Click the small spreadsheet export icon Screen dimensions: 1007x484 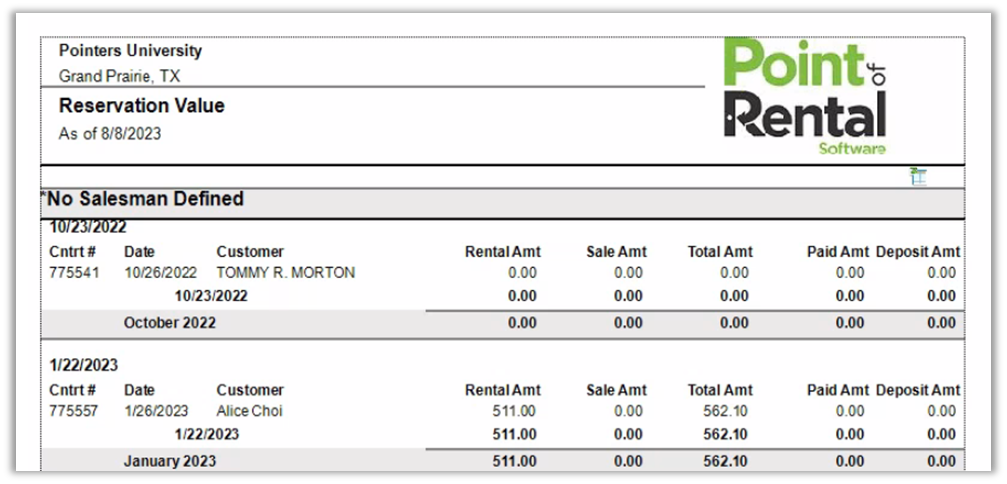pyautogui.click(x=918, y=177)
